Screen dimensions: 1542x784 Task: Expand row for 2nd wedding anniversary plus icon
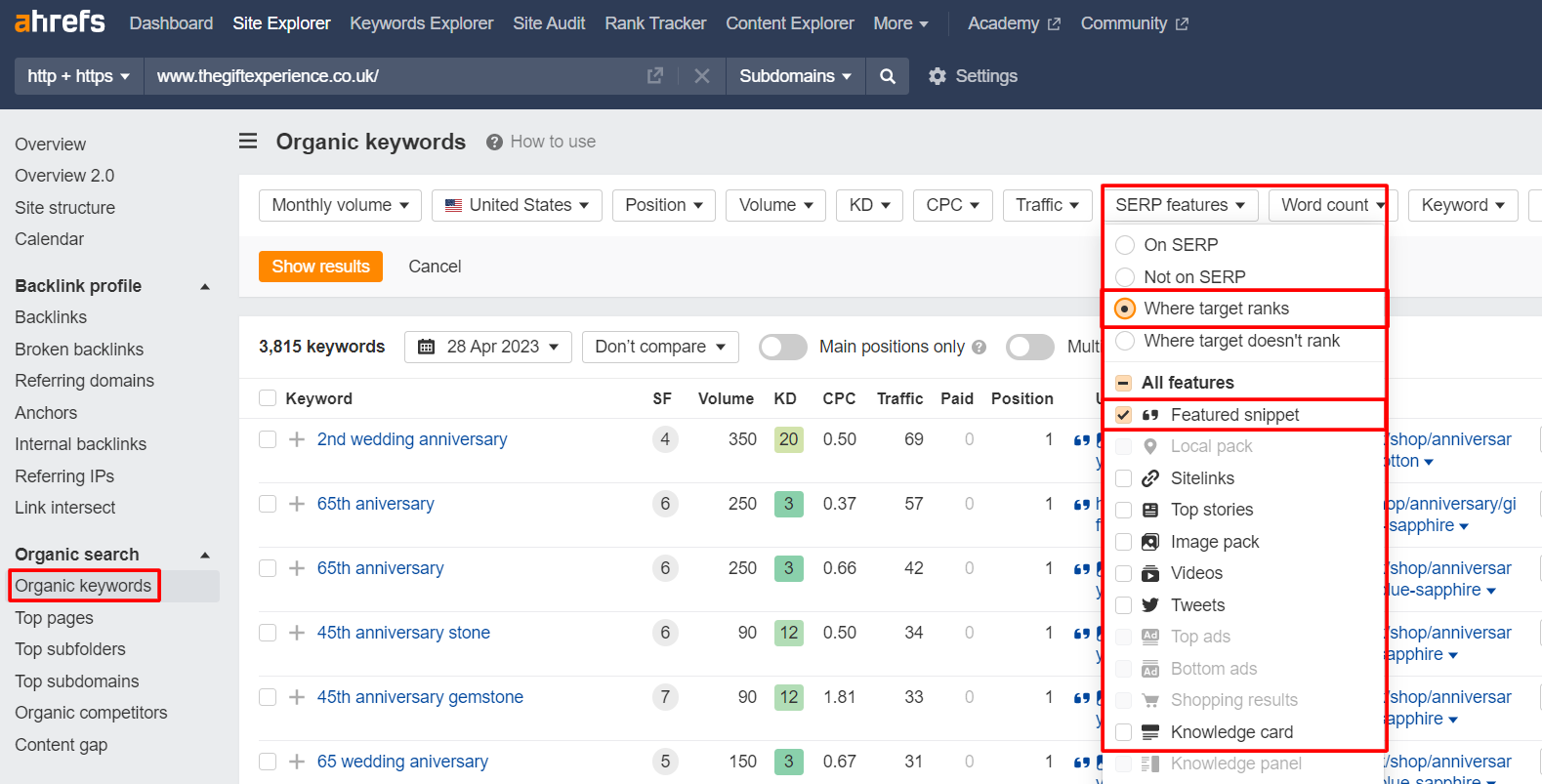click(x=297, y=439)
